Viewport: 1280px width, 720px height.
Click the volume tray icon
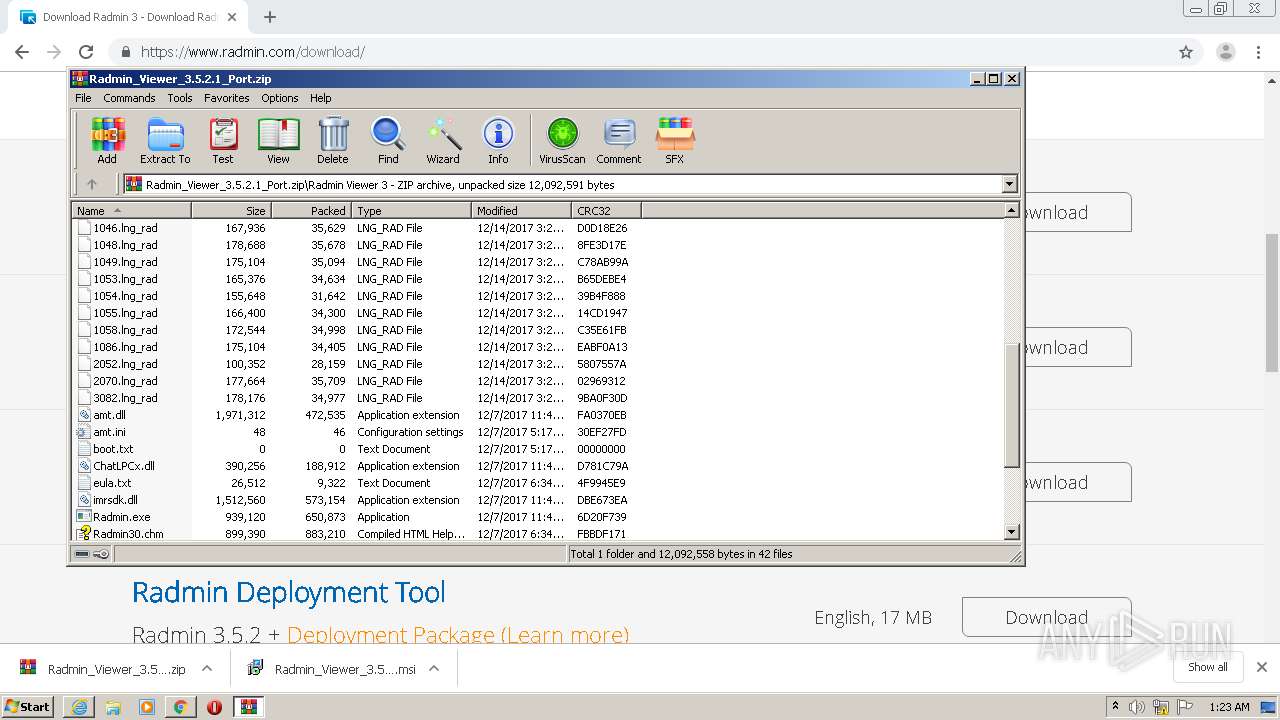1137,707
